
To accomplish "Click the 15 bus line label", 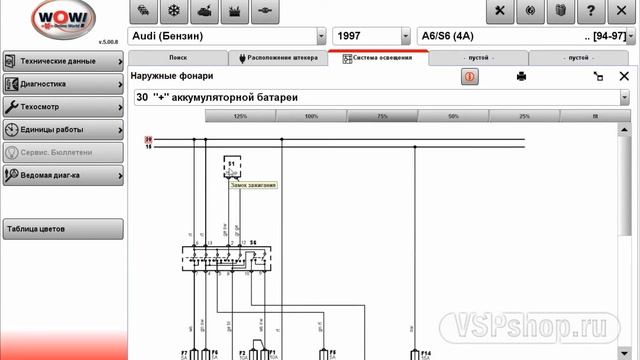I will pyautogui.click(x=148, y=147).
